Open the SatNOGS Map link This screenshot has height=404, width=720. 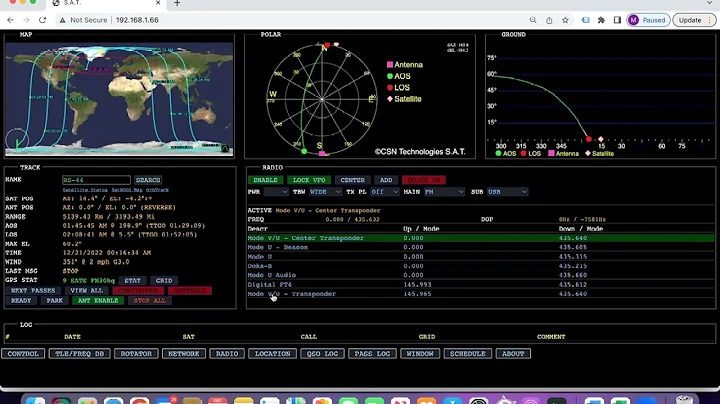point(127,190)
